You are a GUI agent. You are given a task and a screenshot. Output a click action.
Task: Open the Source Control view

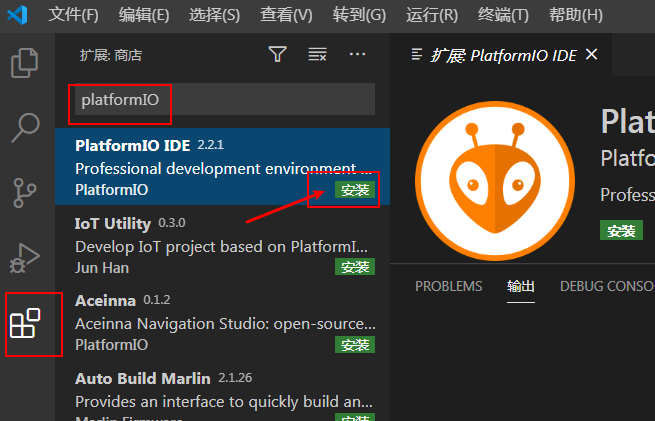coord(25,193)
